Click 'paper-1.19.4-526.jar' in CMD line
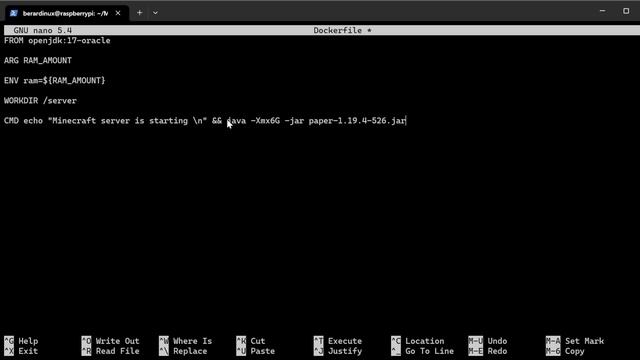The image size is (640, 360). tap(357, 121)
